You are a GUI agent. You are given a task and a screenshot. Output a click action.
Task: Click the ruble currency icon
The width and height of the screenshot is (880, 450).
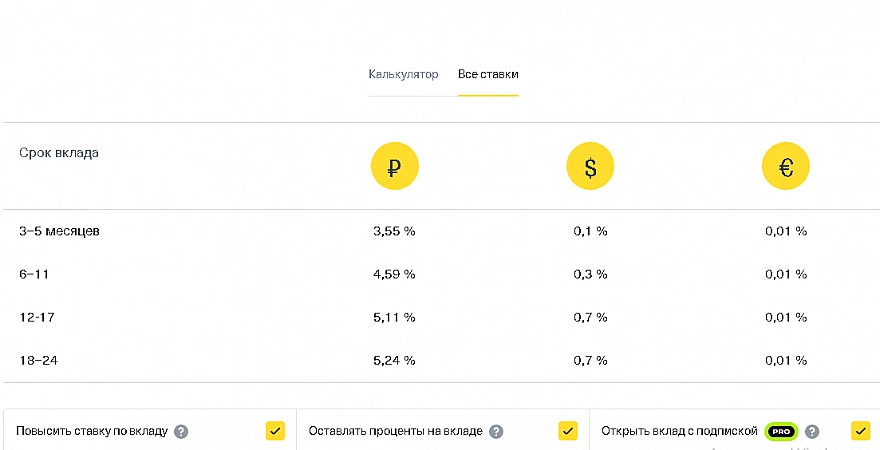394,167
